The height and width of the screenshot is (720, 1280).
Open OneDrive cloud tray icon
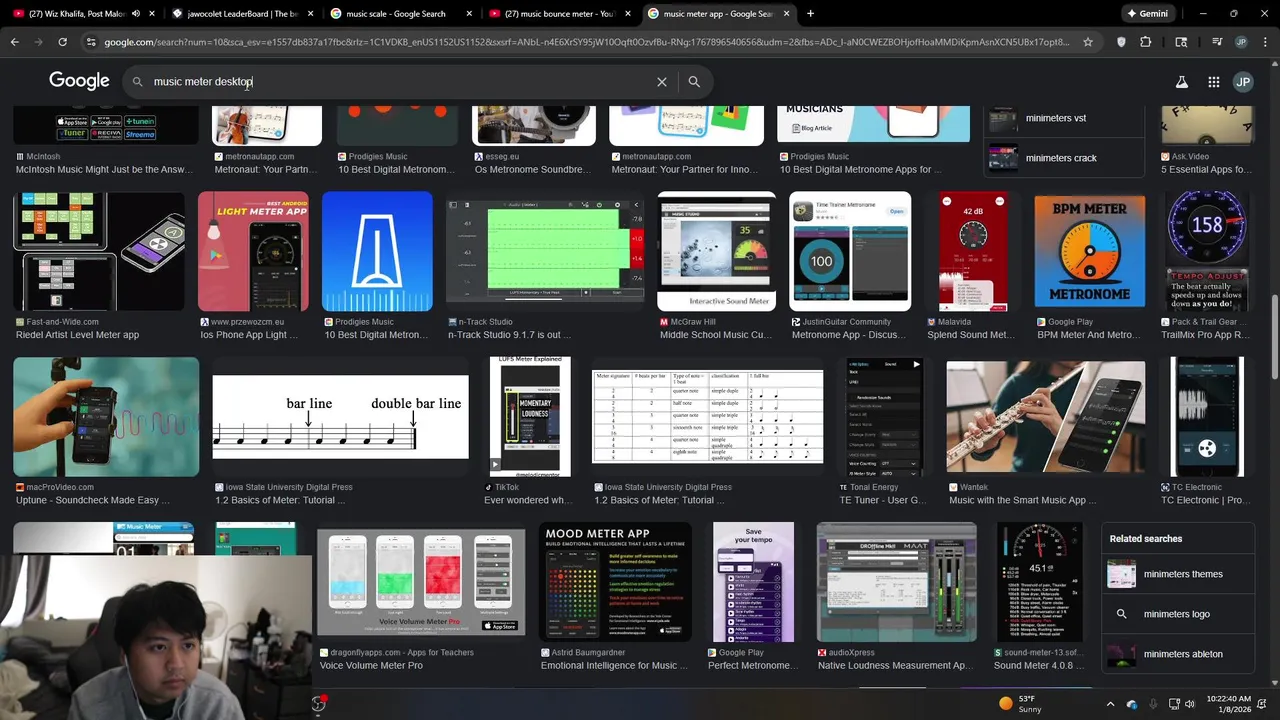click(x=1132, y=704)
